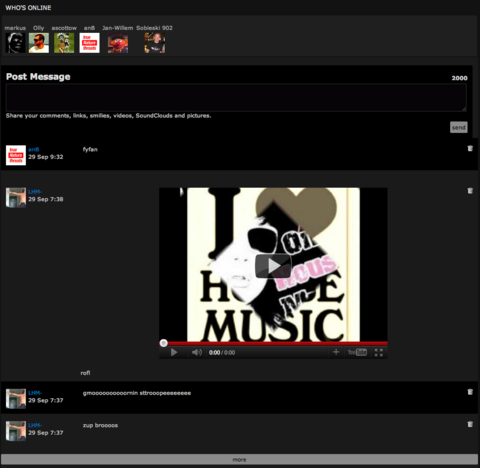Delete the video post from 29 Sep 7:38
Screen dimensions: 480x468
coord(470,191)
